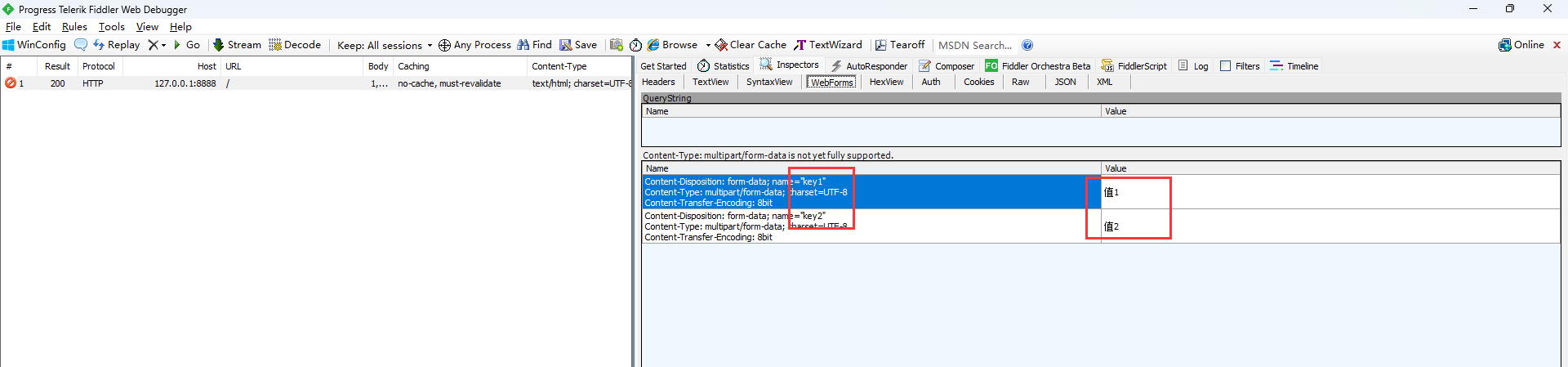This screenshot has height=367, width=1568.
Task: Focus the MSDN Search box
Action: [975, 46]
